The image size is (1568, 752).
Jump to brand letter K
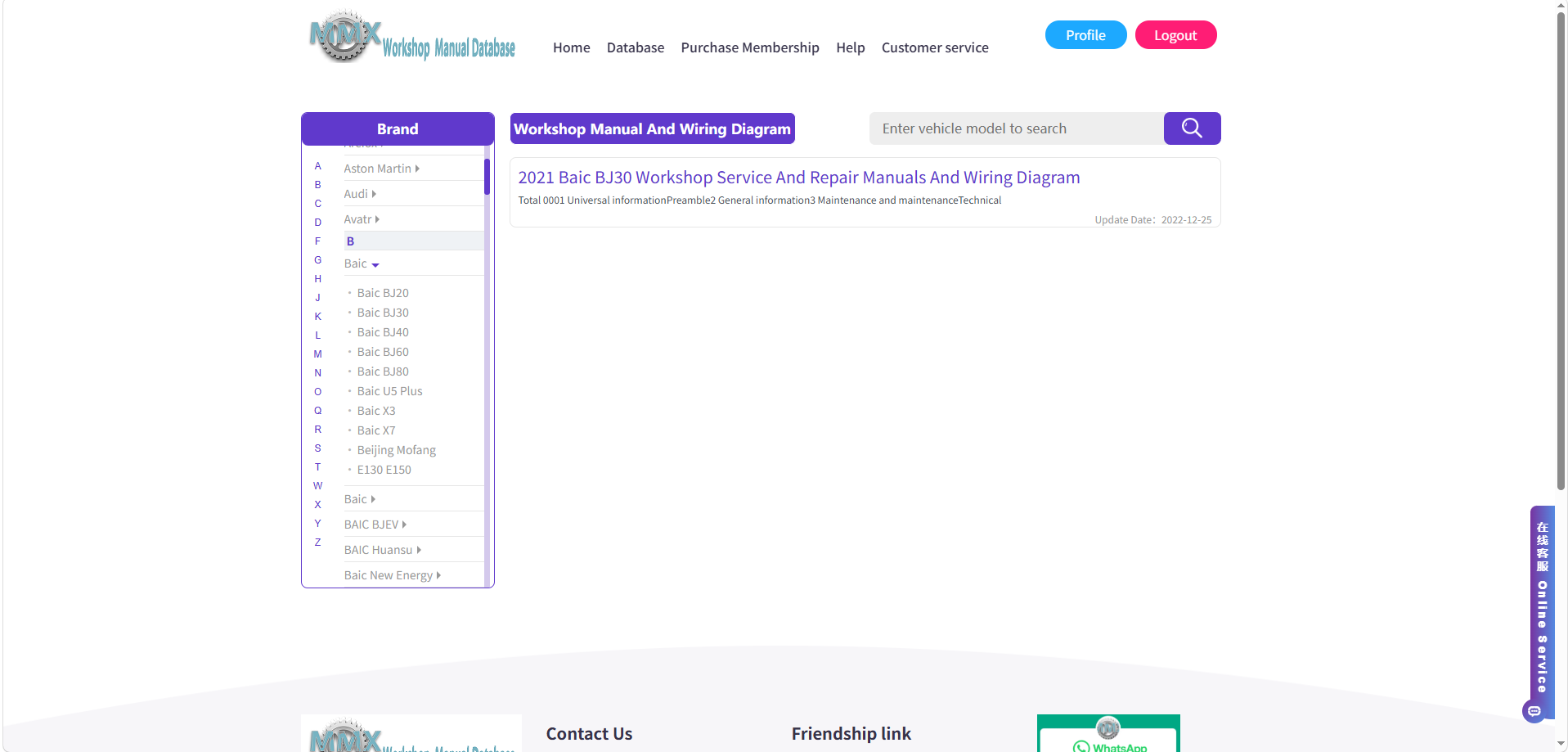click(x=318, y=317)
